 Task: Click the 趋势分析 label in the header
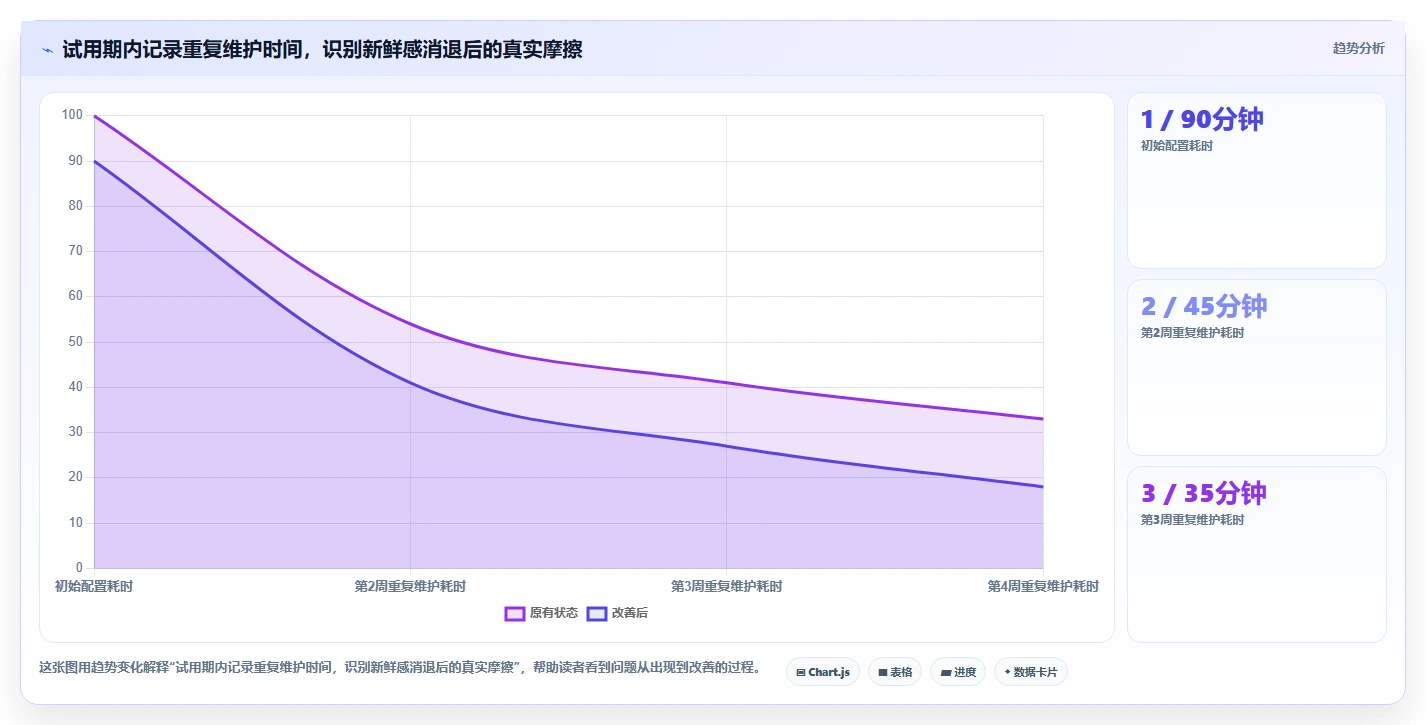[1358, 48]
